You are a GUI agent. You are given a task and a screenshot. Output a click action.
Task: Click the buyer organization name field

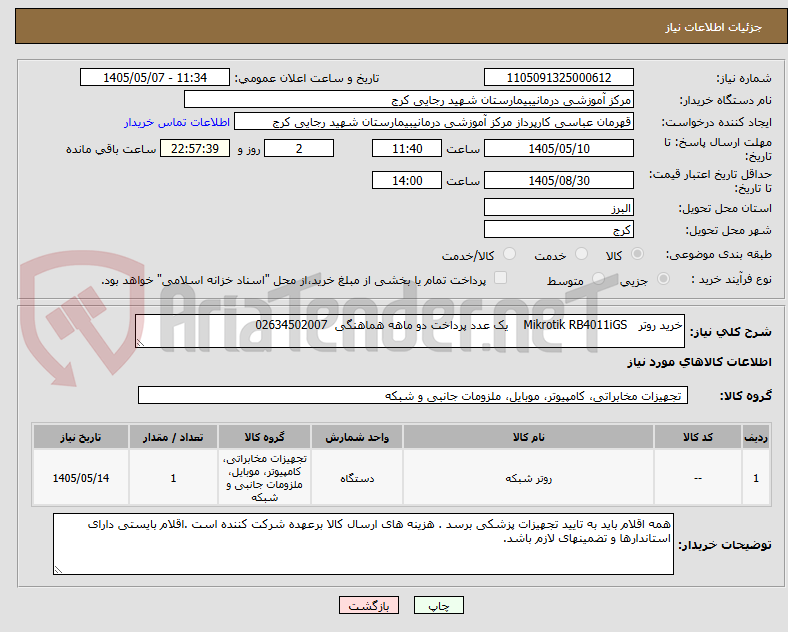coord(409,100)
